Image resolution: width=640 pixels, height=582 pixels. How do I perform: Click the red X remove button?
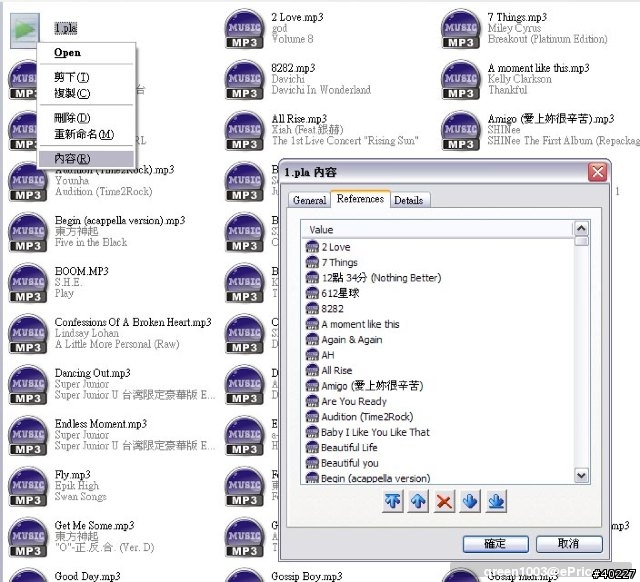[444, 501]
